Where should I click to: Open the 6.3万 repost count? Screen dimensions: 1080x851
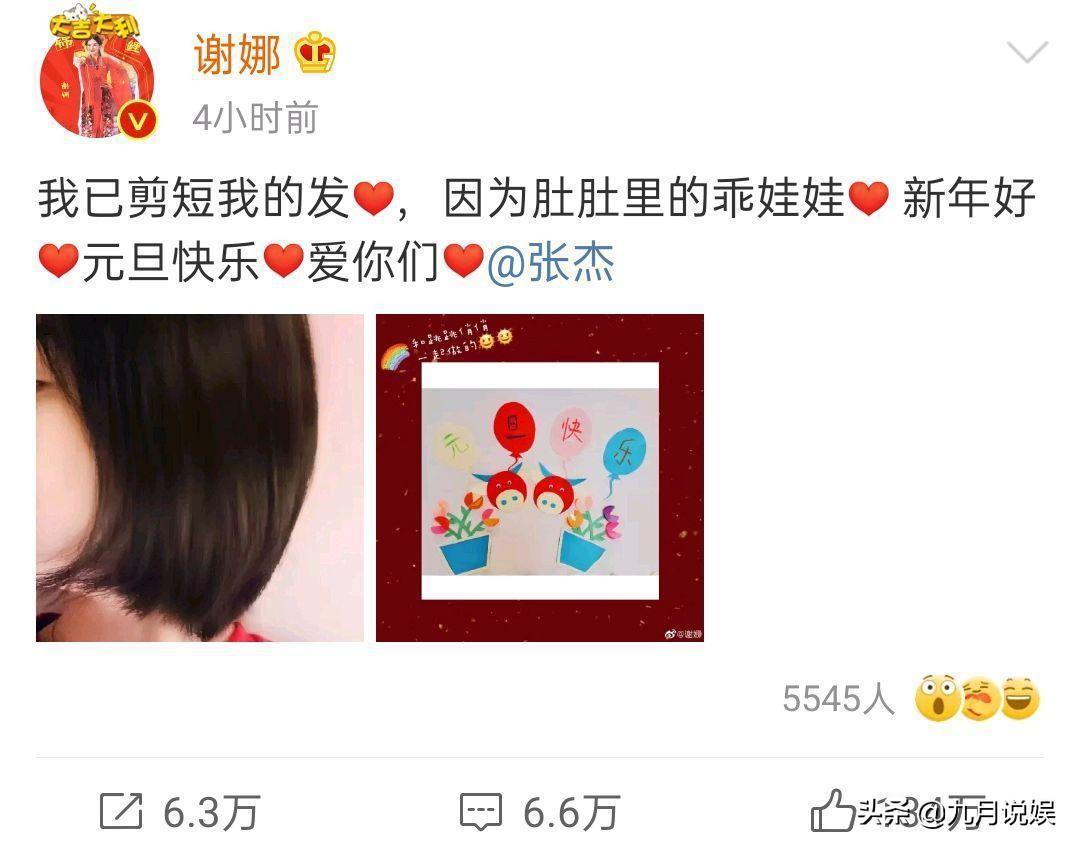[211, 812]
